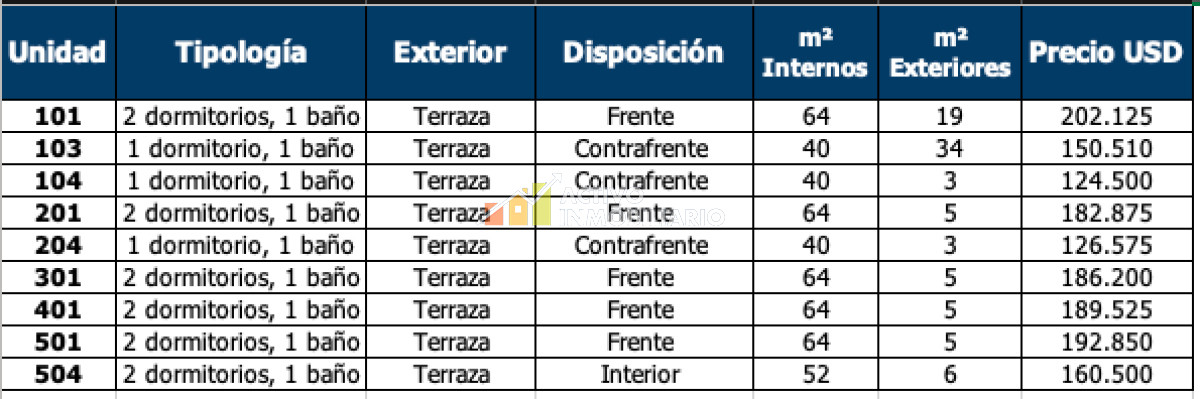Image resolution: width=1200 pixels, height=399 pixels.
Task: Click the m² Exteriores header cell
Action: tap(950, 53)
